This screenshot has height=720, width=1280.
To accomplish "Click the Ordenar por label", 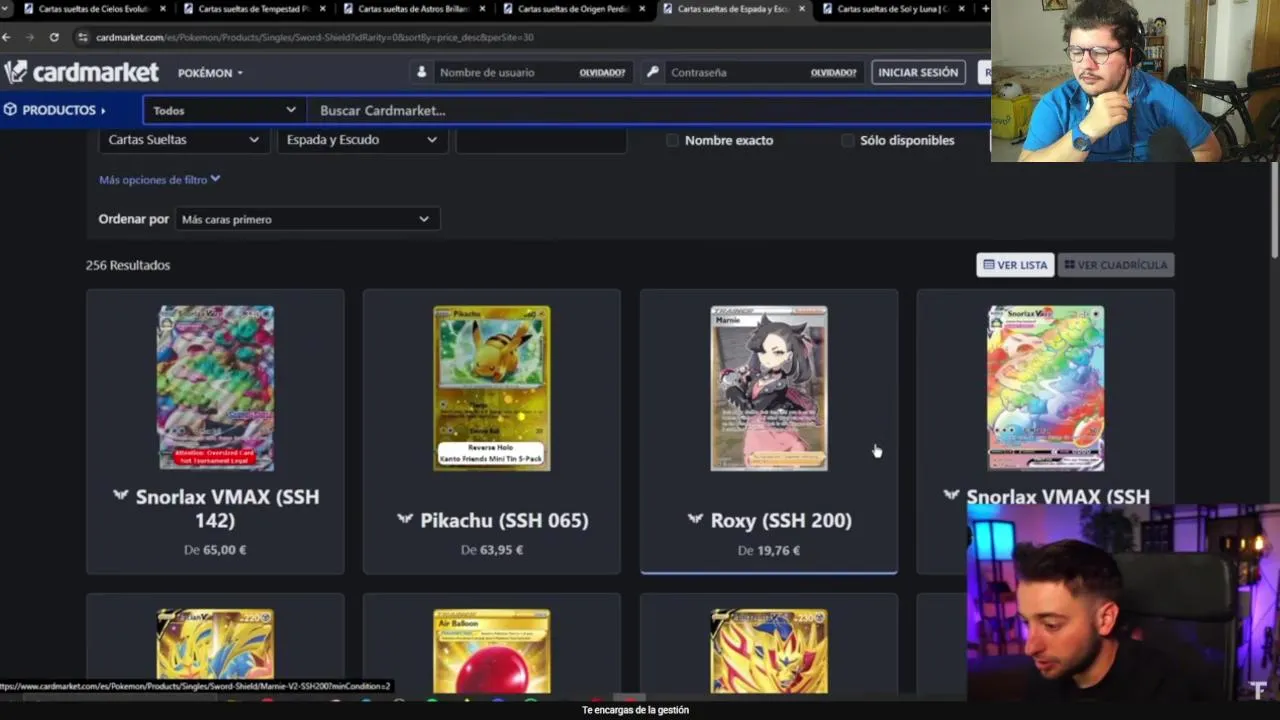I will 134,219.
